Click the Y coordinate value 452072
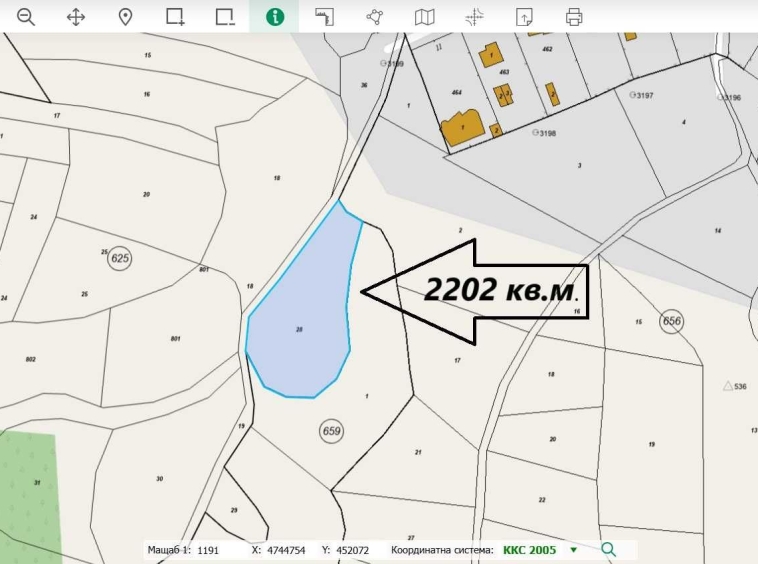 [x=352, y=550]
